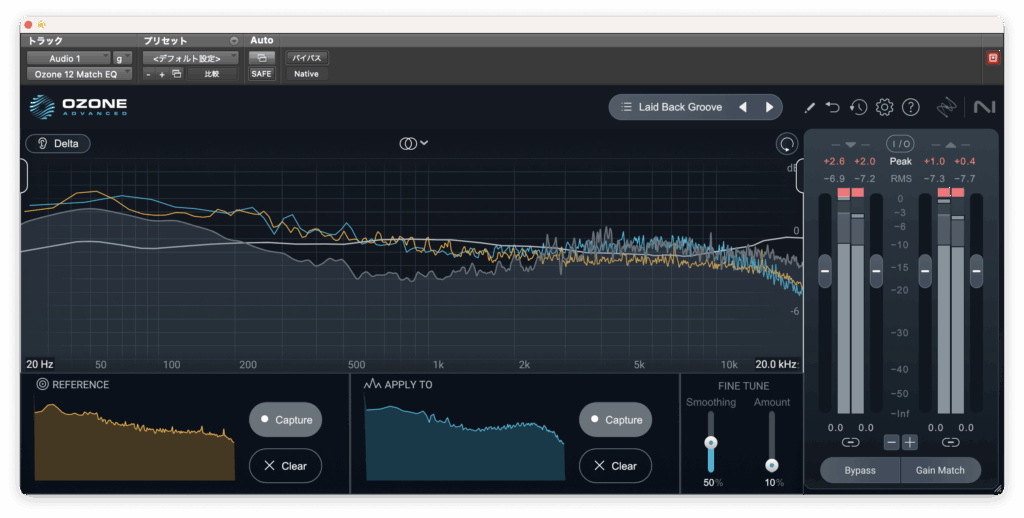Open the デフォルト設定 preset dropdown

coord(189,59)
